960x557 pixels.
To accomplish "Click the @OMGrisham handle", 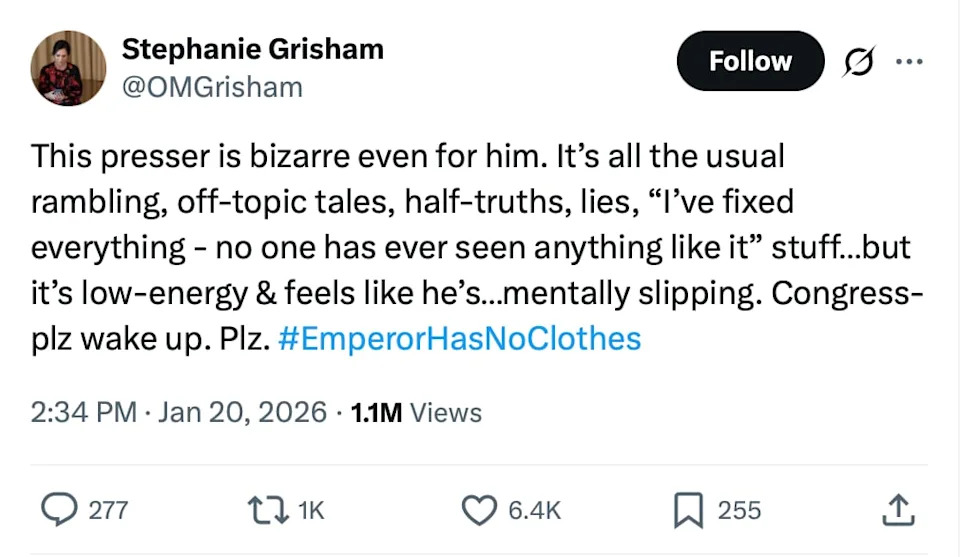I will [x=212, y=87].
